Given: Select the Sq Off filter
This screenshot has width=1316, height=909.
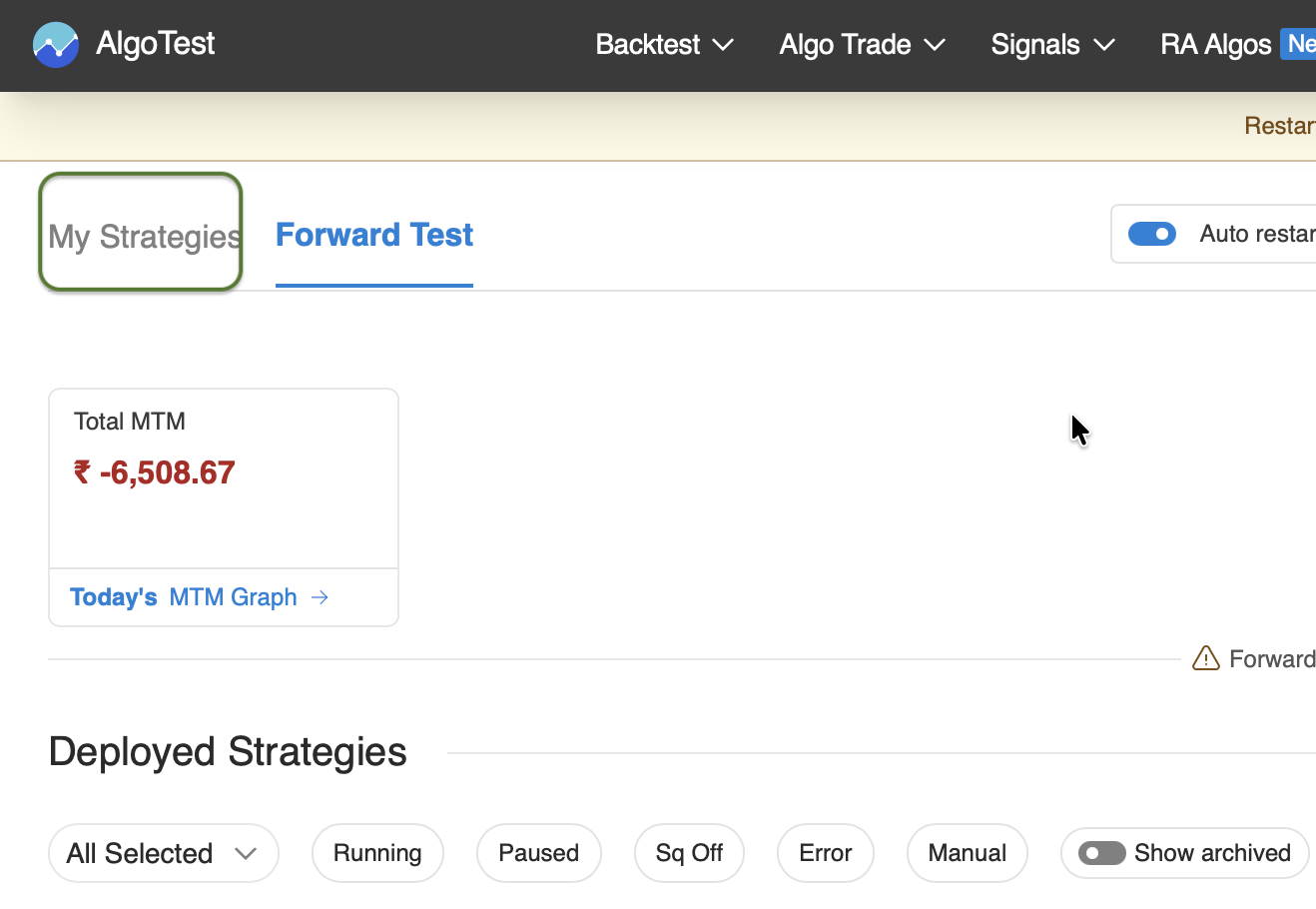Looking at the screenshot, I should [689, 852].
